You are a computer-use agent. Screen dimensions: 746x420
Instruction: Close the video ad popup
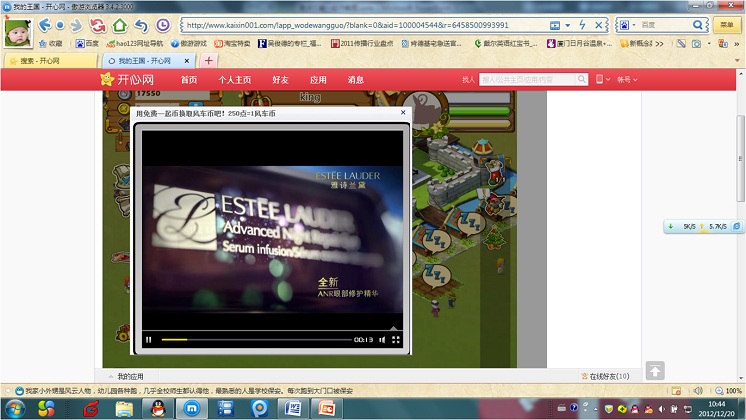click(x=403, y=112)
